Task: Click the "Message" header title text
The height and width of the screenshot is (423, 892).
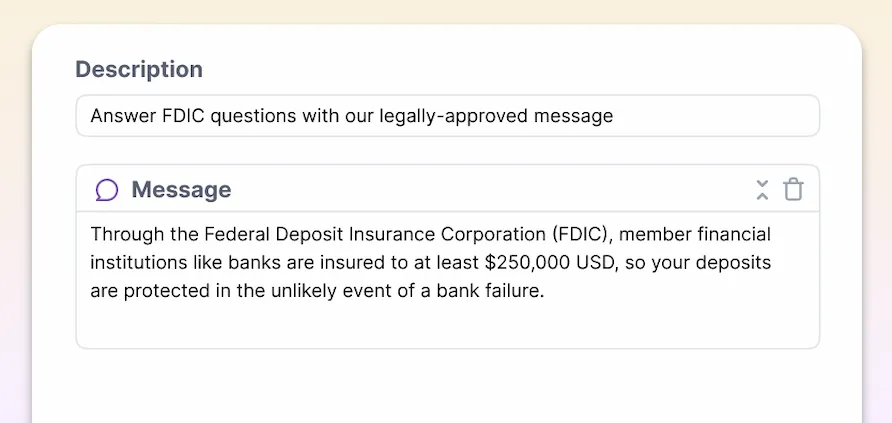Action: pyautogui.click(x=181, y=190)
